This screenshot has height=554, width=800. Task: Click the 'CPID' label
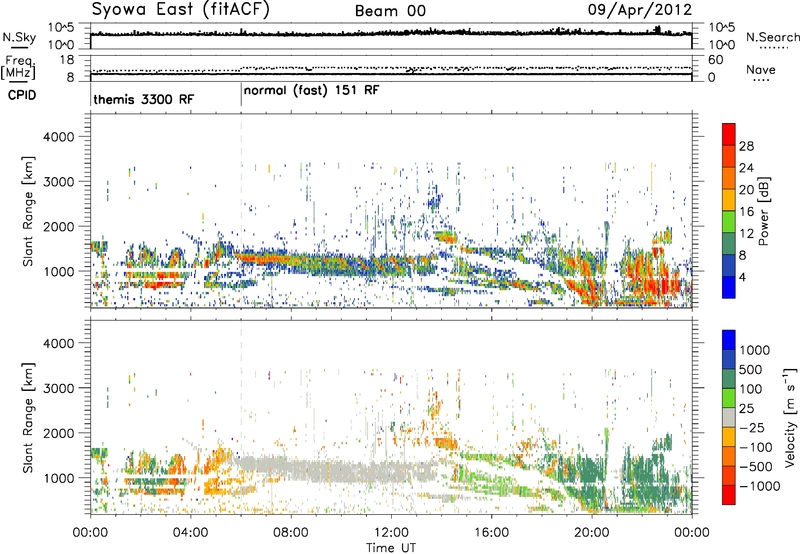pyautogui.click(x=22, y=95)
